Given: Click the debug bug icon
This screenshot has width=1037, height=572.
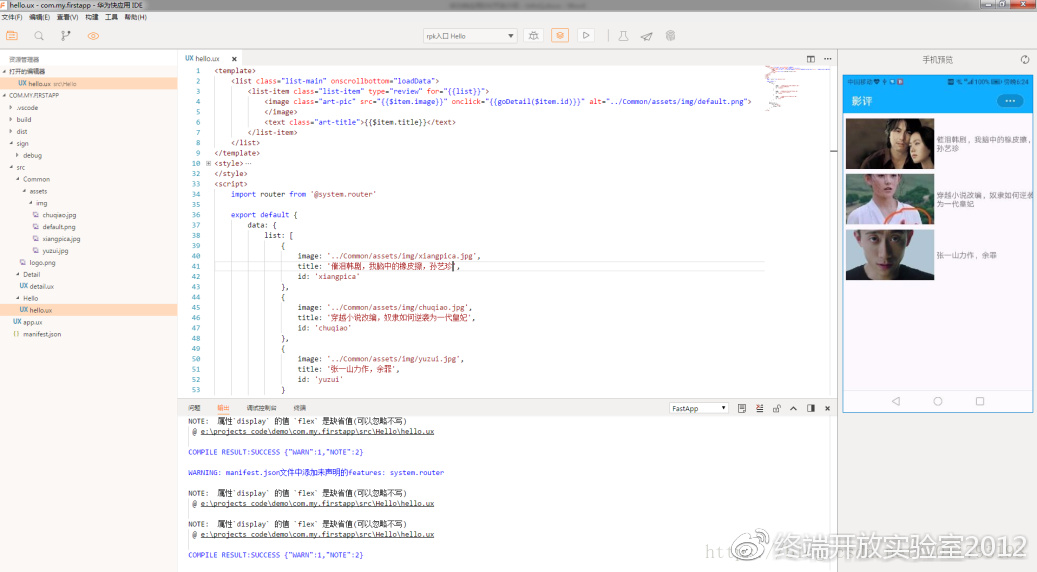Looking at the screenshot, I should click(534, 36).
